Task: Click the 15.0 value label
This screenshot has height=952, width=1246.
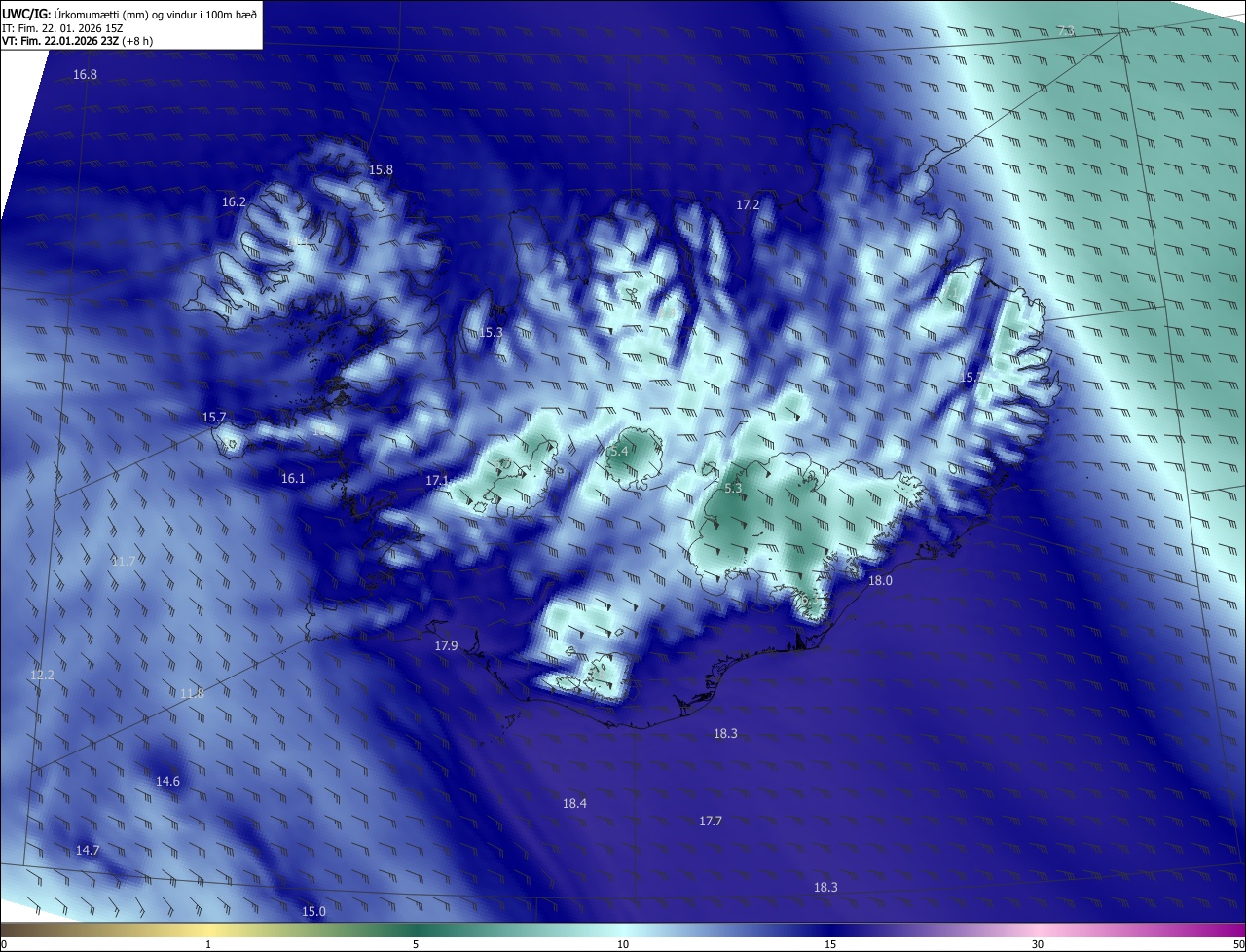Action: pos(313,912)
